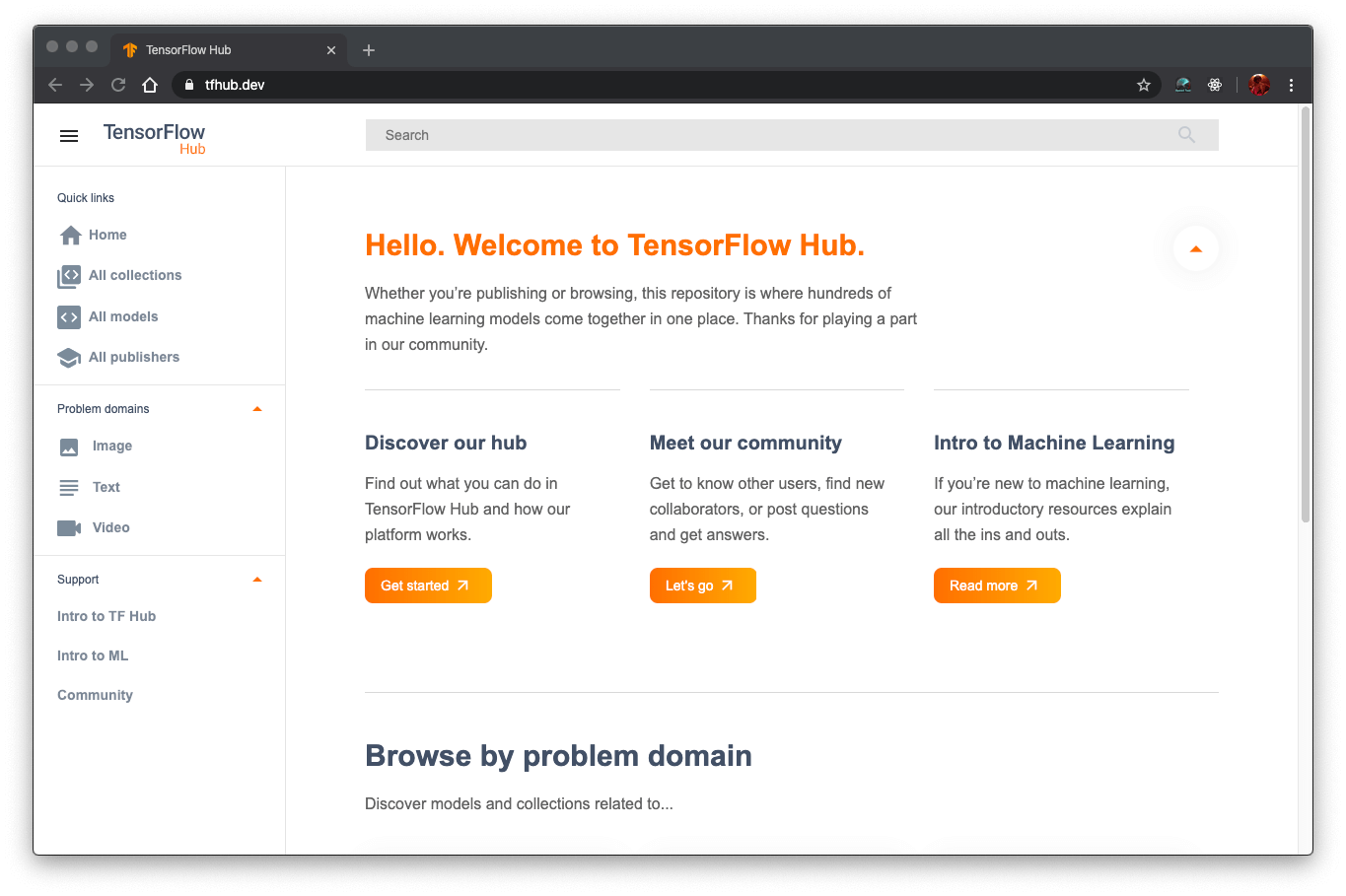Click the Get started button
1346x896 pixels.
coord(428,585)
